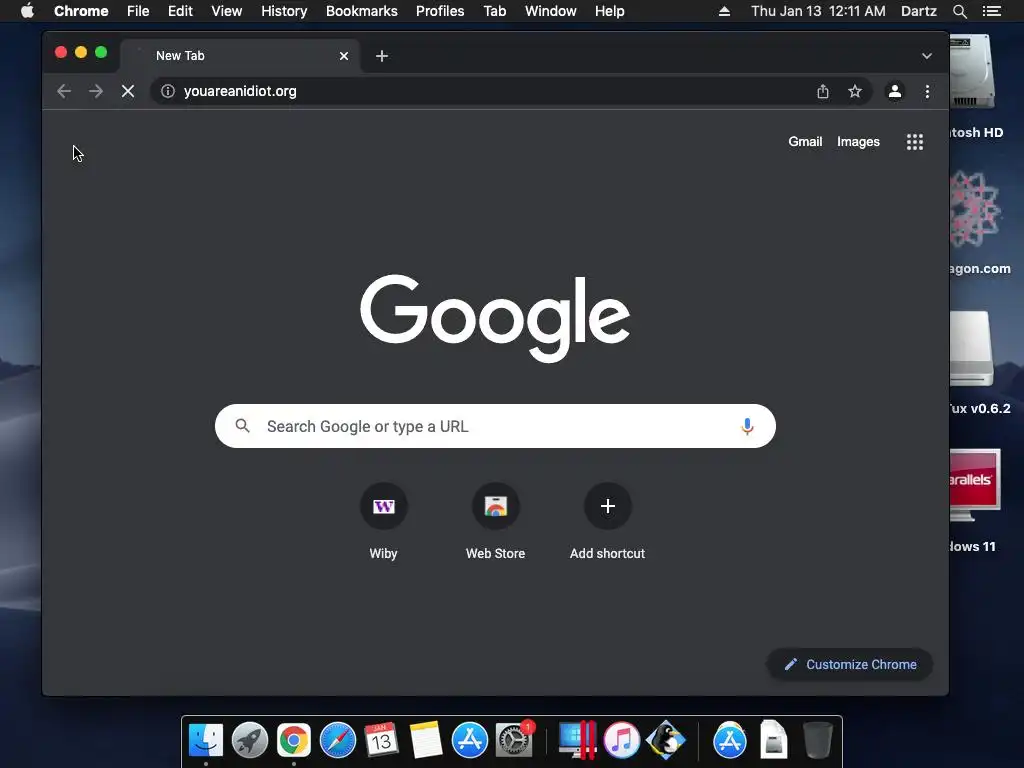Viewport: 1024px width, 768px height.
Task: Open the Tux penguin game in Dock
Action: [665, 741]
